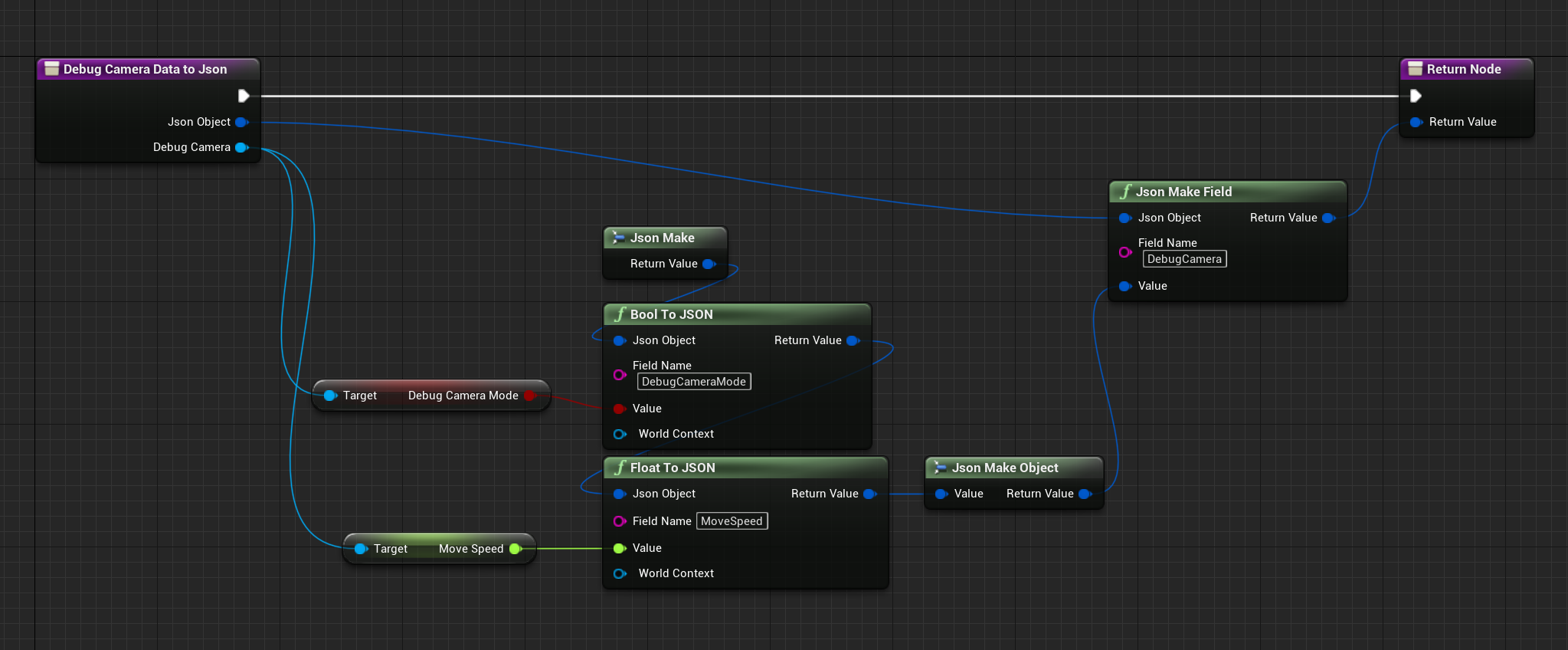Click the Json Object input pin on Float To JSON

pos(620,494)
